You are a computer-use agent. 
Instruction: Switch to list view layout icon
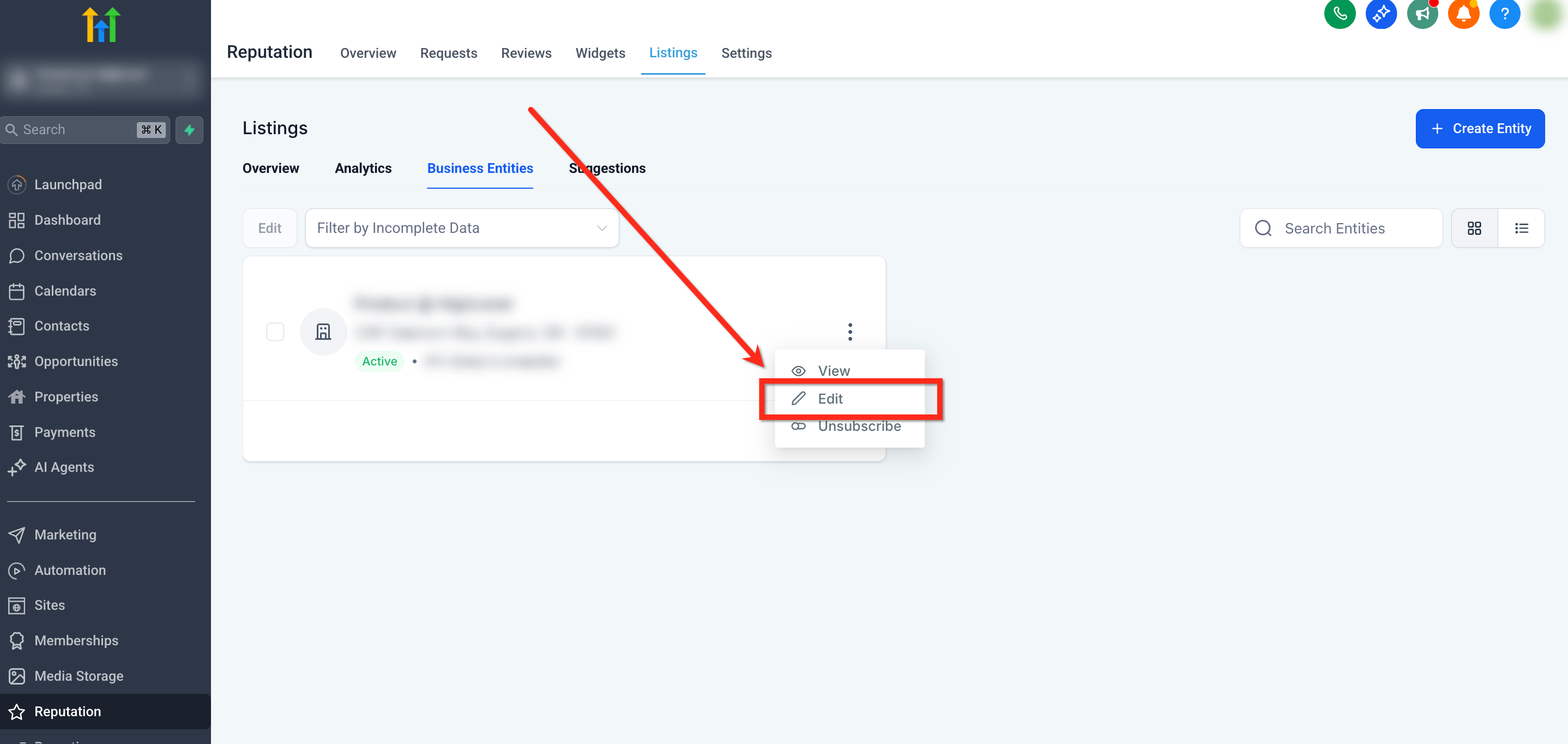click(x=1521, y=229)
